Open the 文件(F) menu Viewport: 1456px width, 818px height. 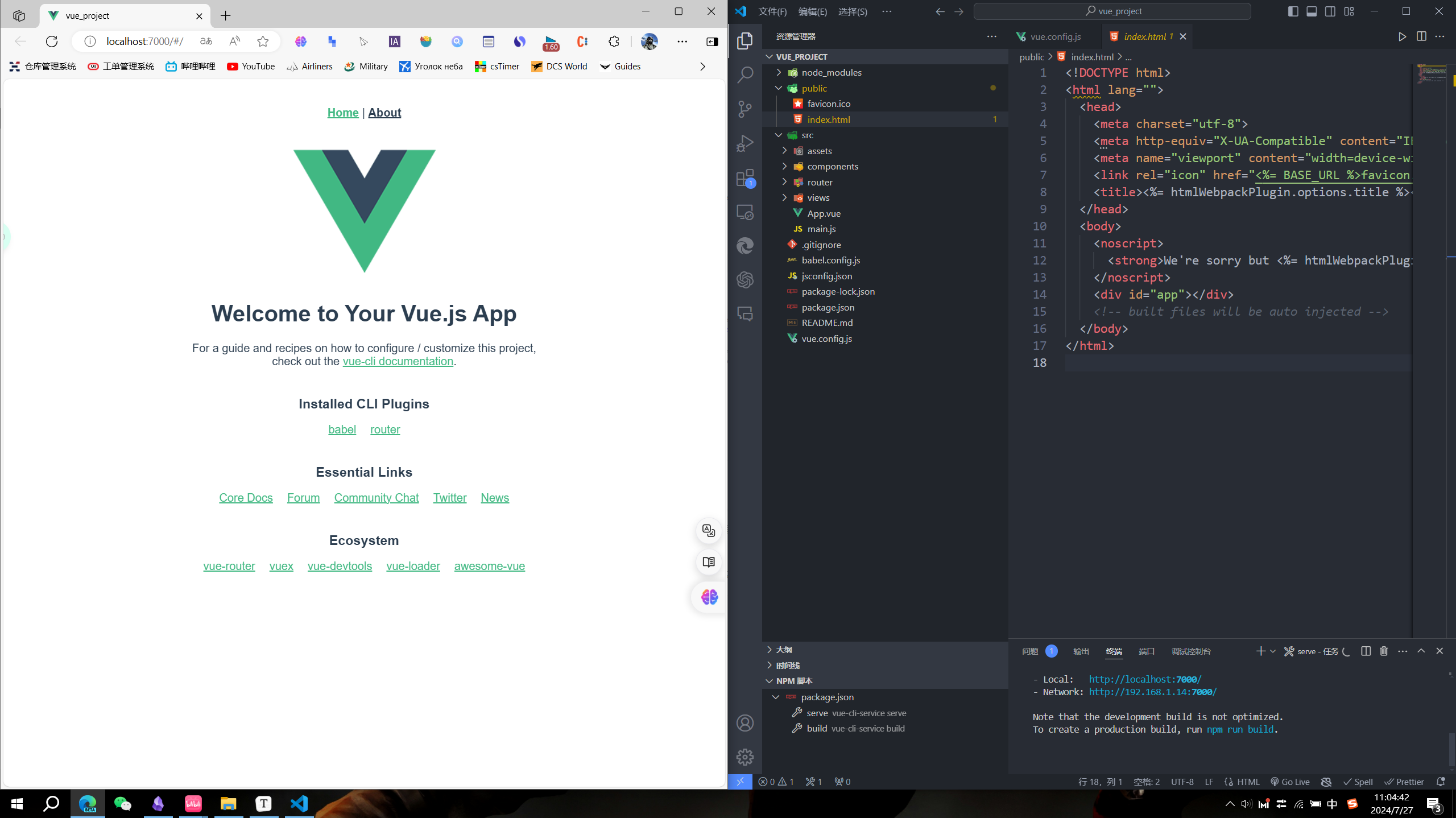point(772,11)
